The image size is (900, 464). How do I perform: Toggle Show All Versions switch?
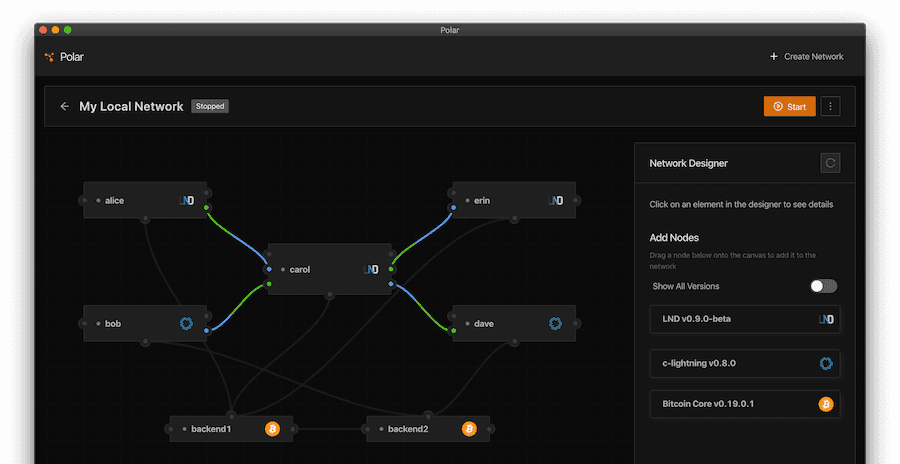click(823, 286)
